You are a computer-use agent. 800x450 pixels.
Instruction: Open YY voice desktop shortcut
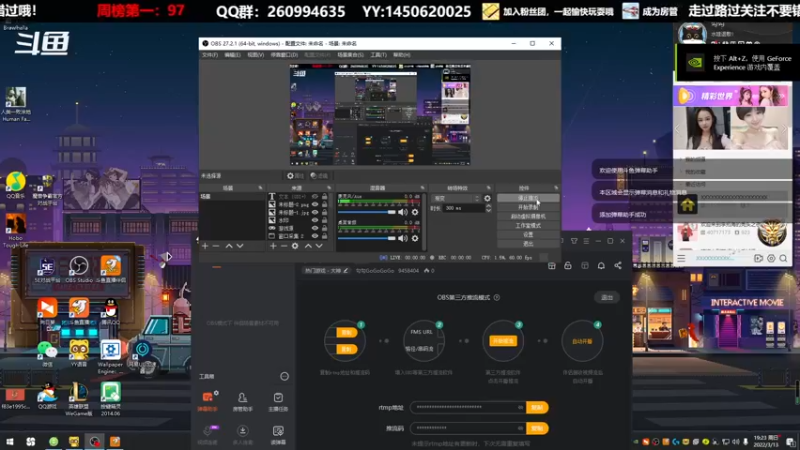click(79, 353)
